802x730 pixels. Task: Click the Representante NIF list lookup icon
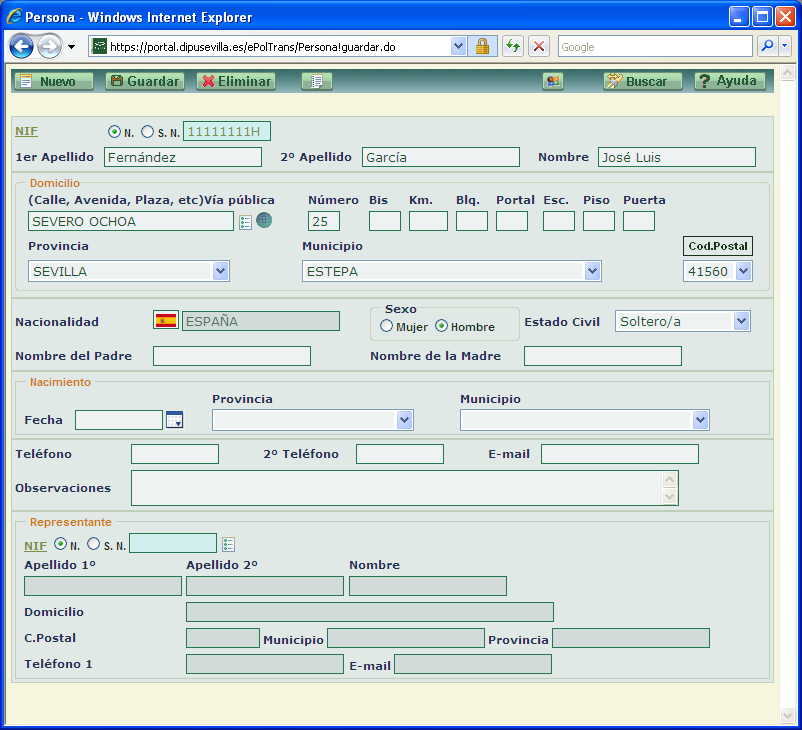point(229,544)
